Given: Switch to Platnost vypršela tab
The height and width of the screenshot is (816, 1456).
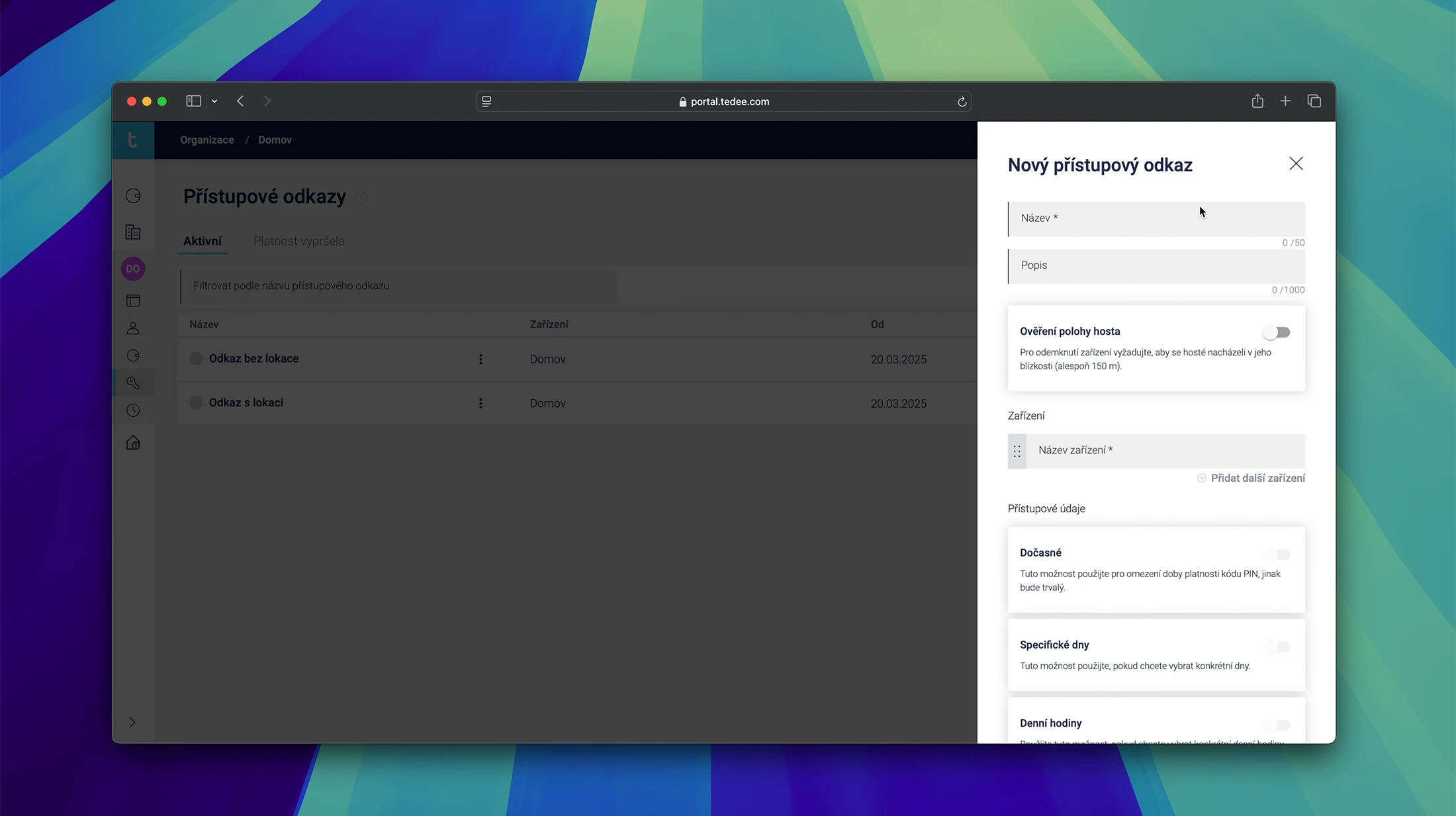Looking at the screenshot, I should (298, 241).
